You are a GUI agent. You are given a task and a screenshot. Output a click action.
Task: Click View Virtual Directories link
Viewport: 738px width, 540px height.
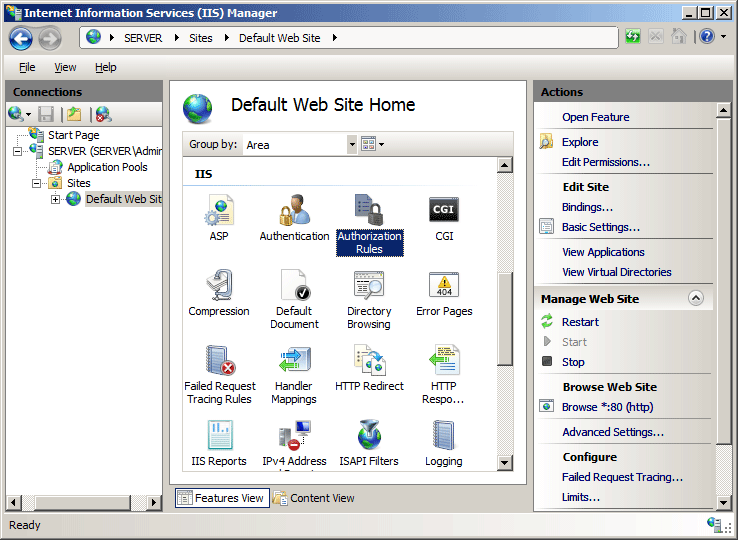coord(617,272)
